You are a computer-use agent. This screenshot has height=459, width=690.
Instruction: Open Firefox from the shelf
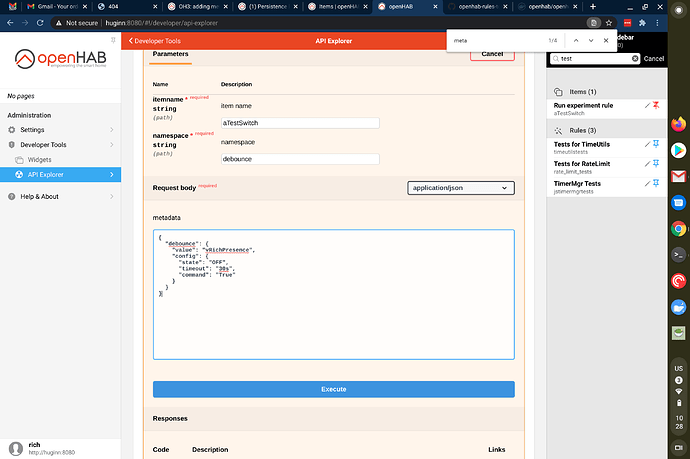[679, 124]
